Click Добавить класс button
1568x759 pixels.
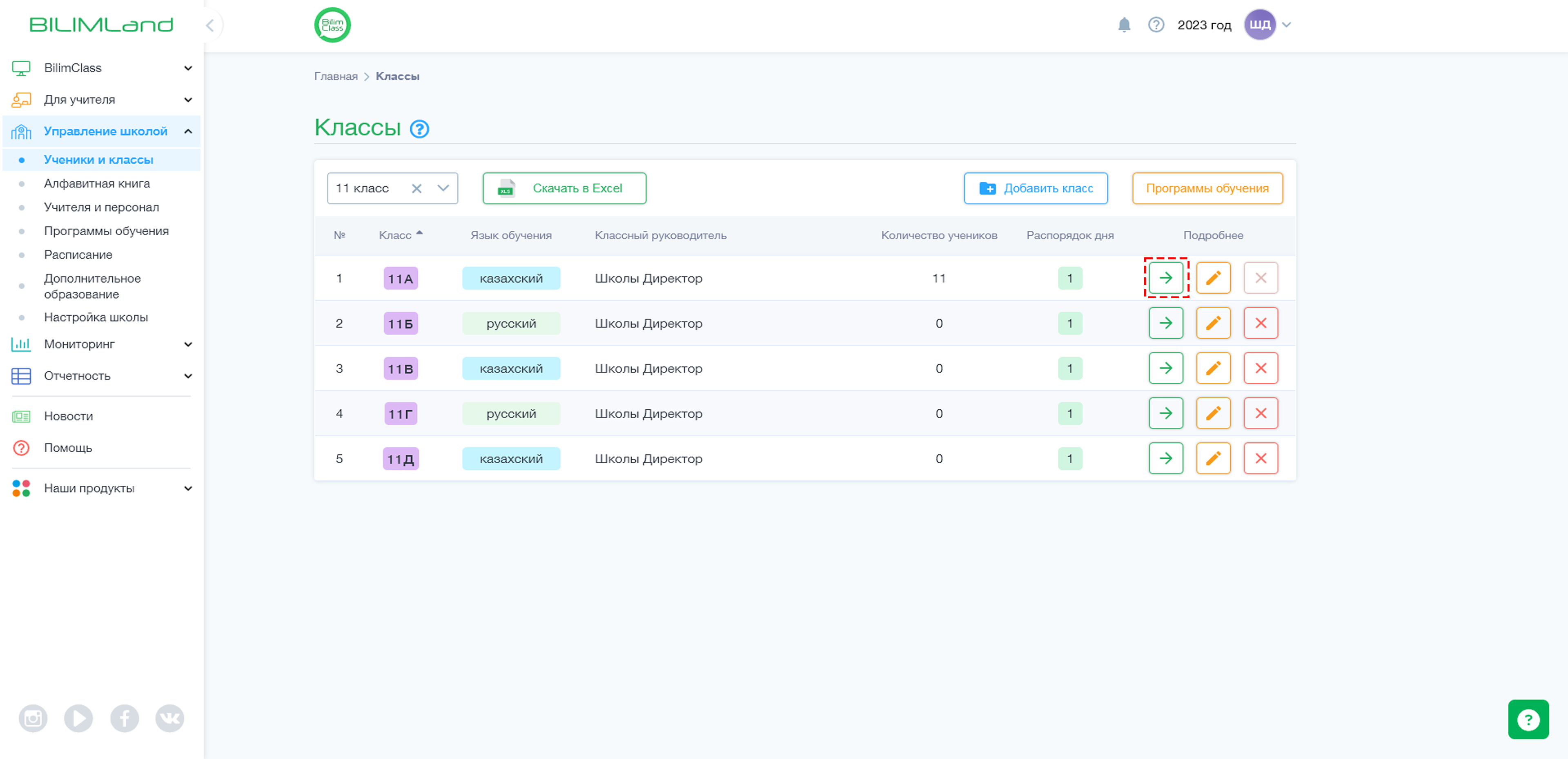1035,188
